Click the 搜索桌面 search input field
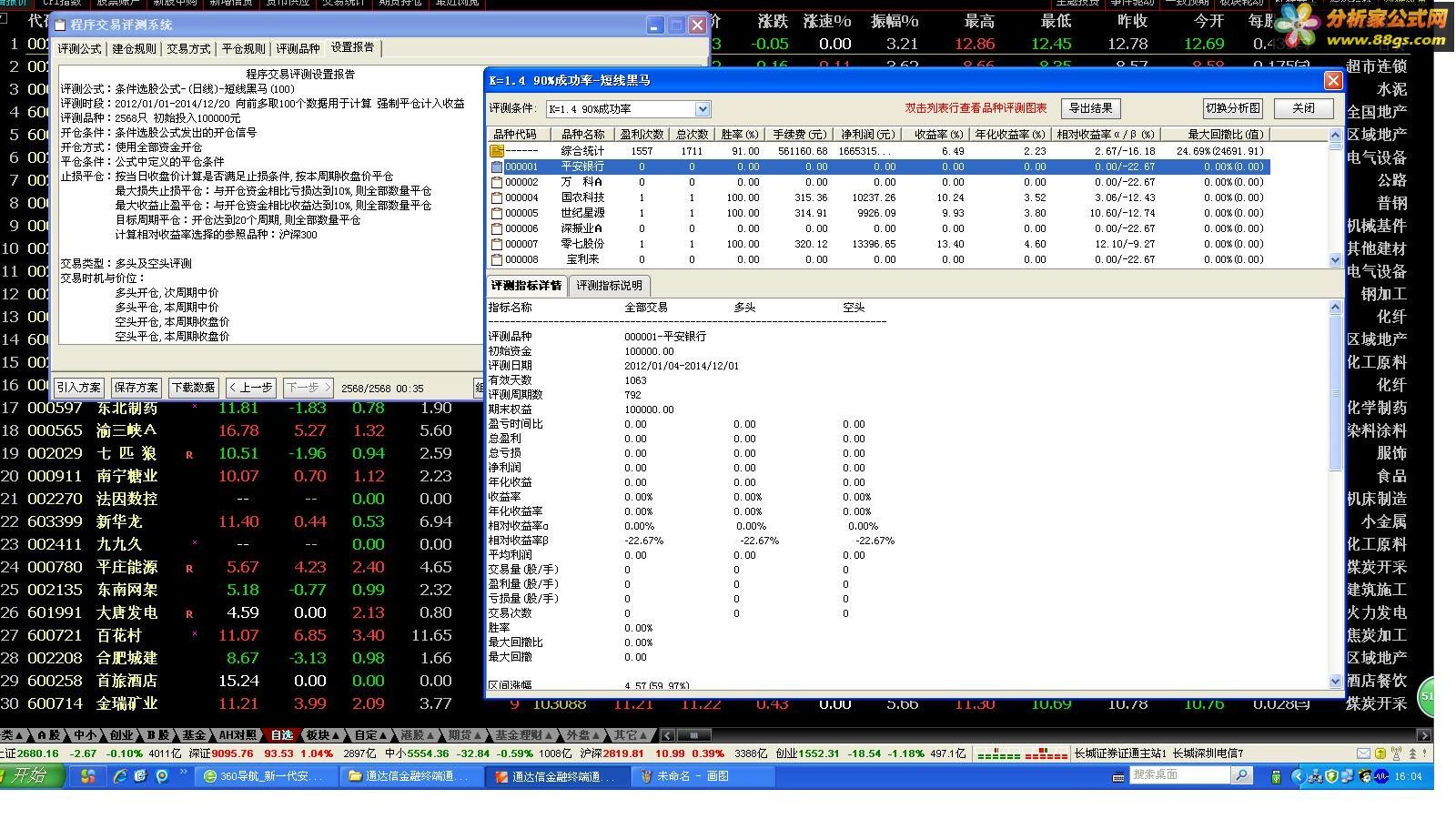The width and height of the screenshot is (1456, 819). [1179, 775]
